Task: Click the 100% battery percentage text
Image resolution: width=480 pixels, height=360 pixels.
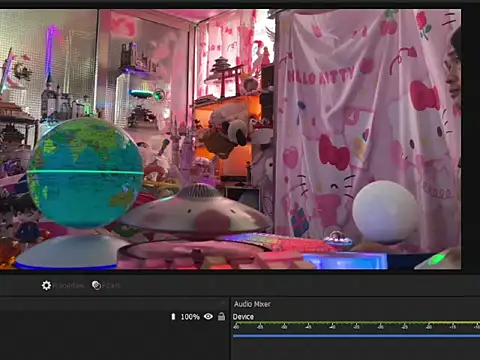Action: click(190, 317)
